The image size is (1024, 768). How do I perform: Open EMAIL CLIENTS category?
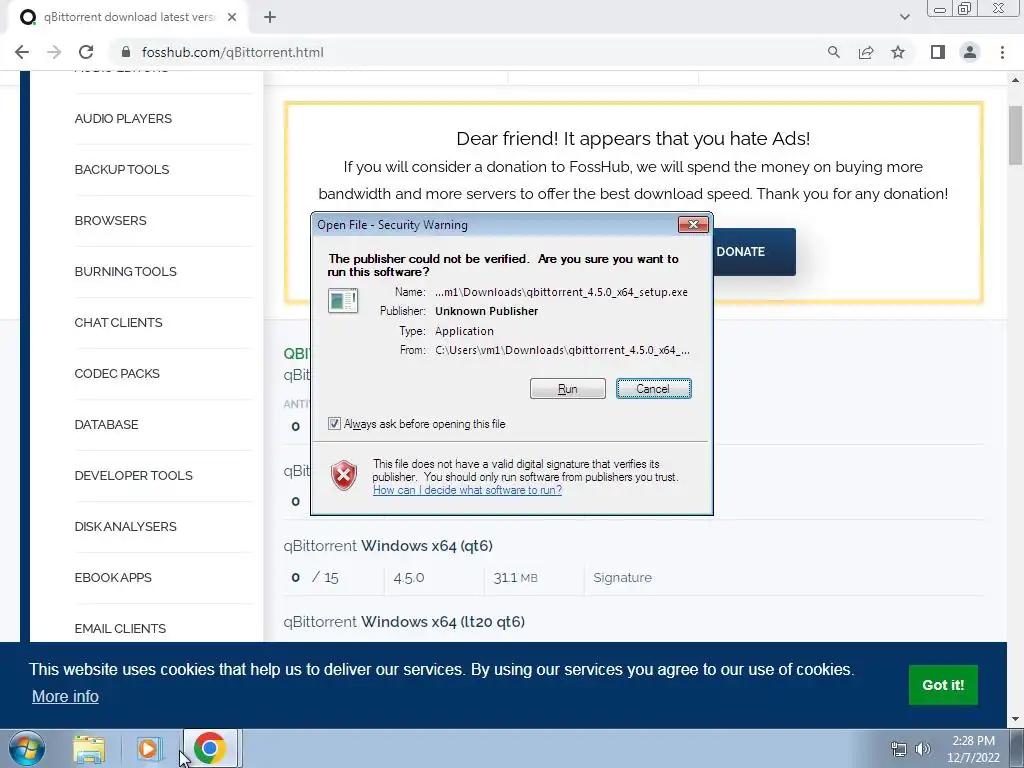point(120,628)
